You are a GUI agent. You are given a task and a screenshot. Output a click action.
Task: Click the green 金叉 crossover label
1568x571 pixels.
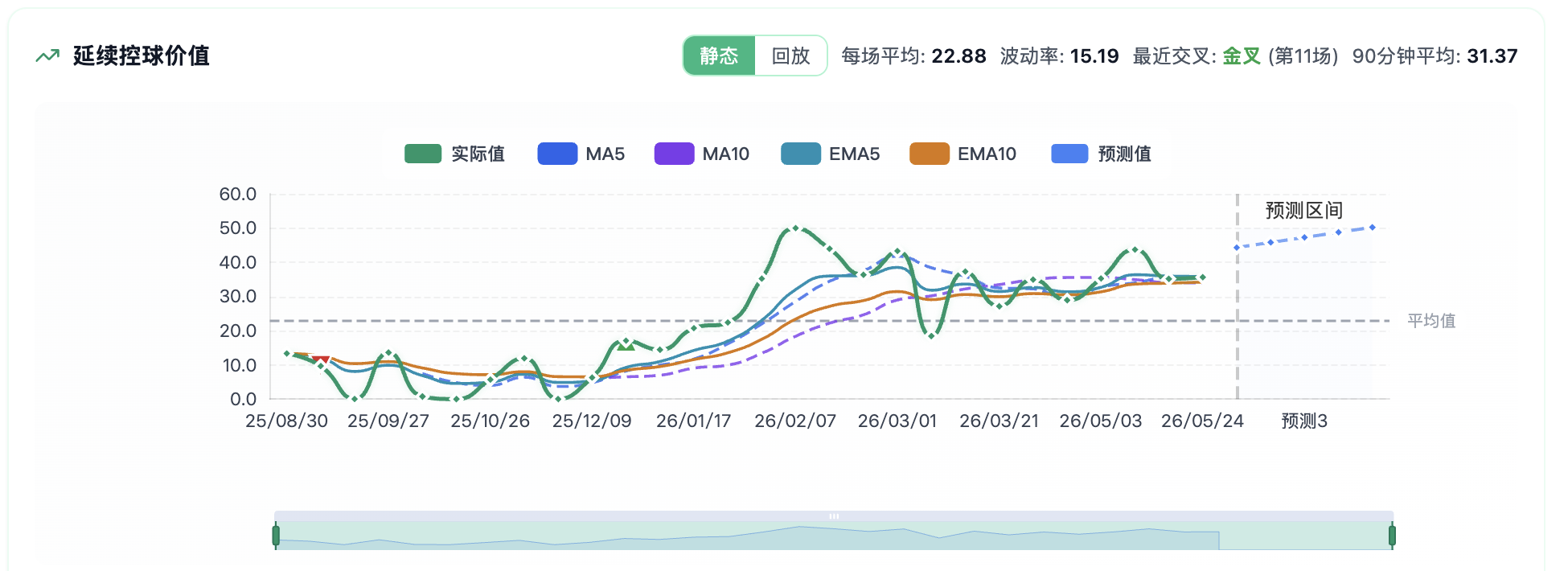[1242, 55]
